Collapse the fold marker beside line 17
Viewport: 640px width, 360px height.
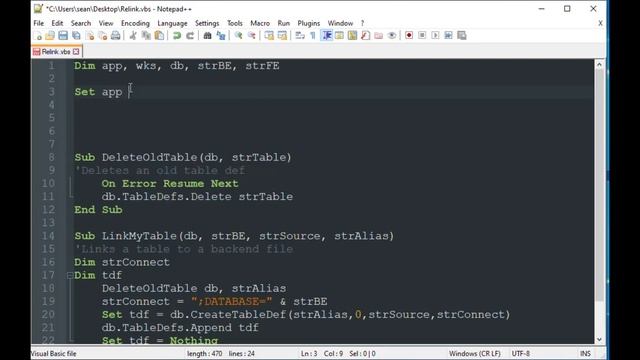[x=70, y=276]
